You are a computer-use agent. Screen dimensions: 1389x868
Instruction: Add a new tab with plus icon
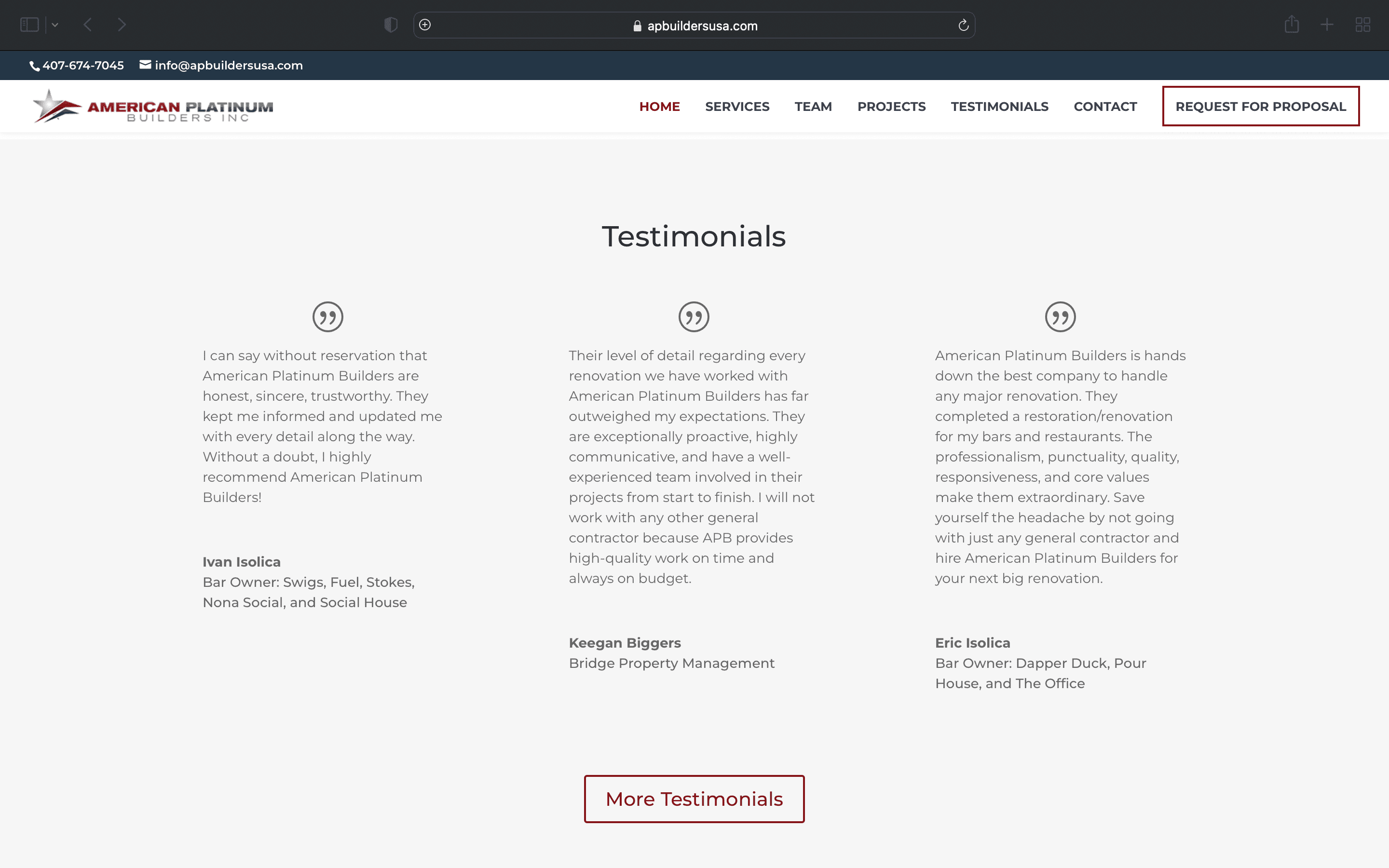pos(1327,25)
